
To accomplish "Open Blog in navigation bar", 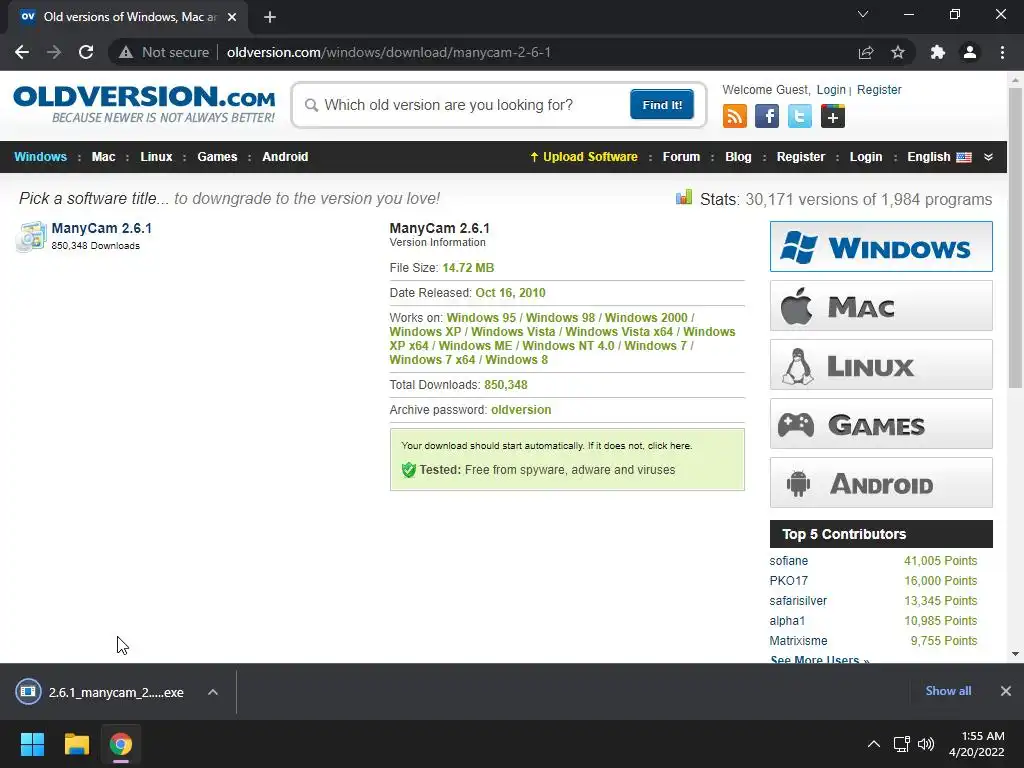I will click(x=738, y=157).
